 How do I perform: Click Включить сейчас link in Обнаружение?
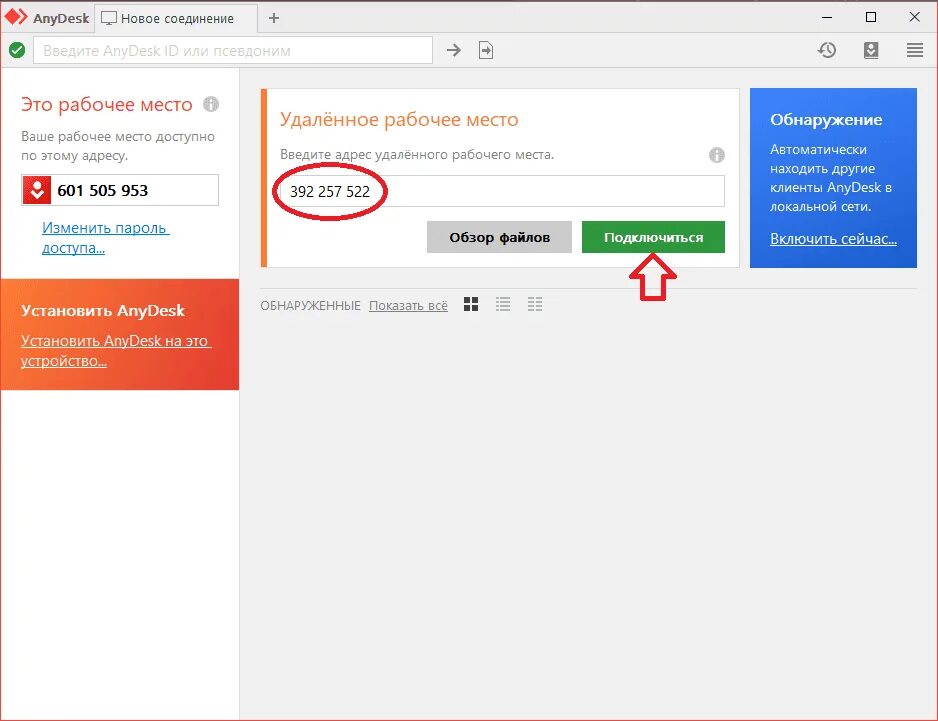pyautogui.click(x=833, y=239)
